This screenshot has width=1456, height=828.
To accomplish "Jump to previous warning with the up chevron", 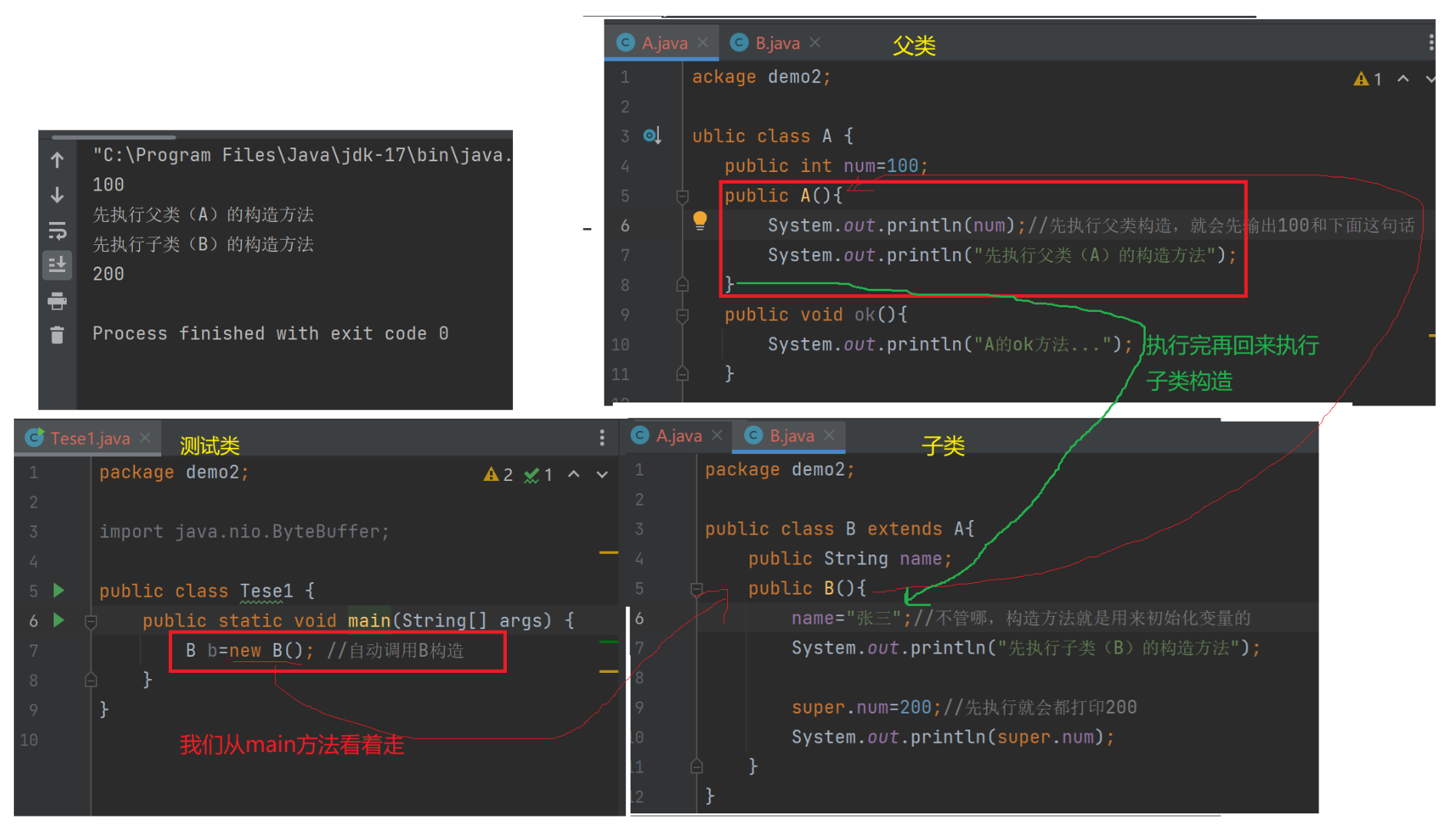I will click(1403, 79).
